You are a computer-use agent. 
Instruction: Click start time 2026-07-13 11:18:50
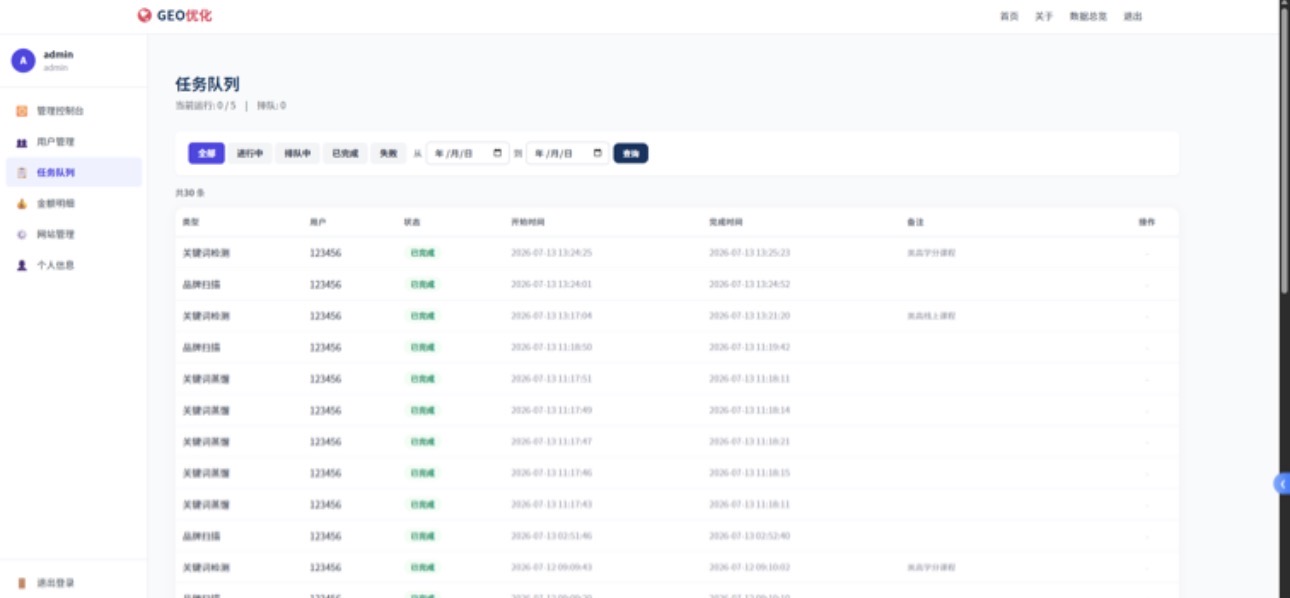[x=551, y=347]
